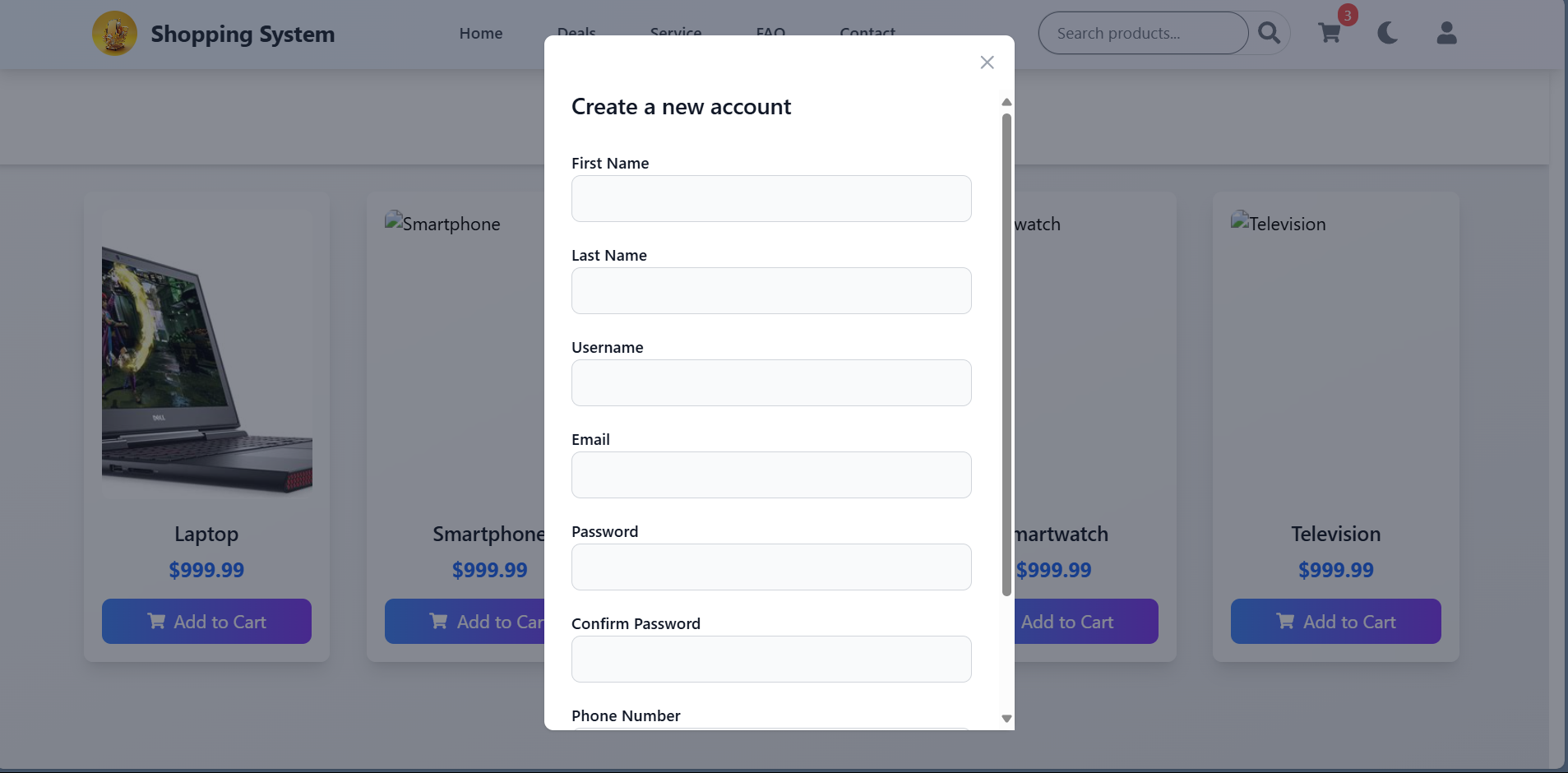Select the Home menu item
The image size is (1568, 773).
(480, 34)
